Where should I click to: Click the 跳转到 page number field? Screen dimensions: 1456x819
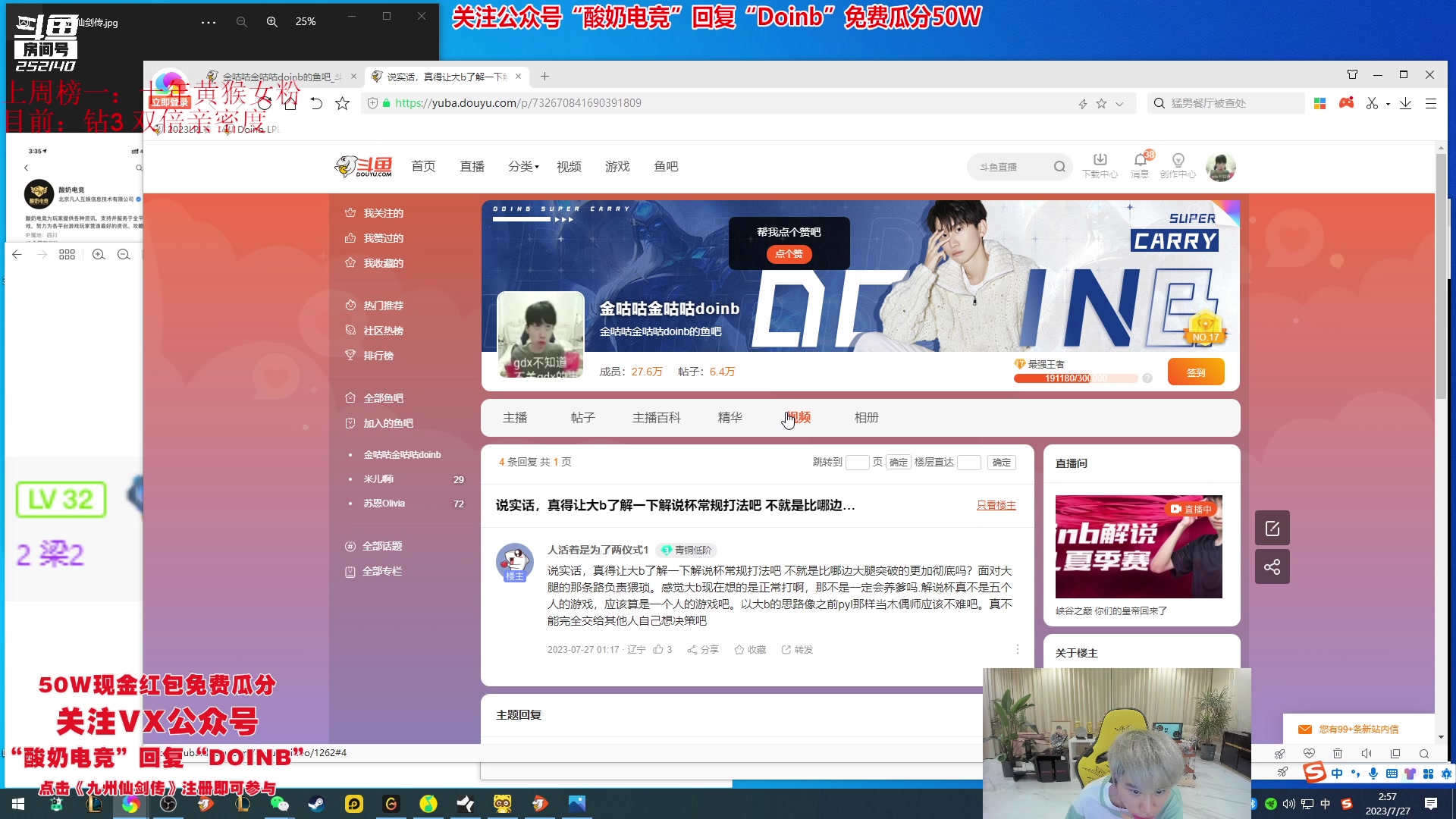857,463
